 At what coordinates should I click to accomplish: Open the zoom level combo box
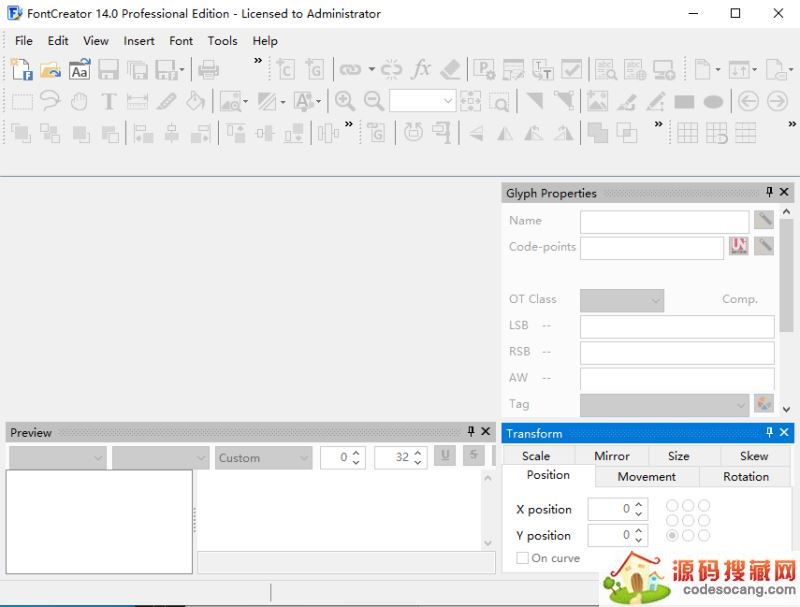tap(422, 101)
